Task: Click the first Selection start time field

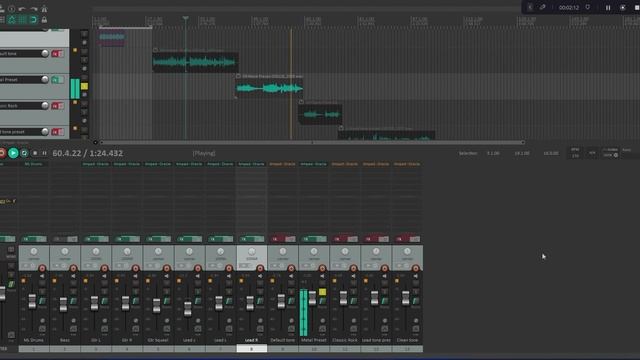Action: [x=493, y=153]
